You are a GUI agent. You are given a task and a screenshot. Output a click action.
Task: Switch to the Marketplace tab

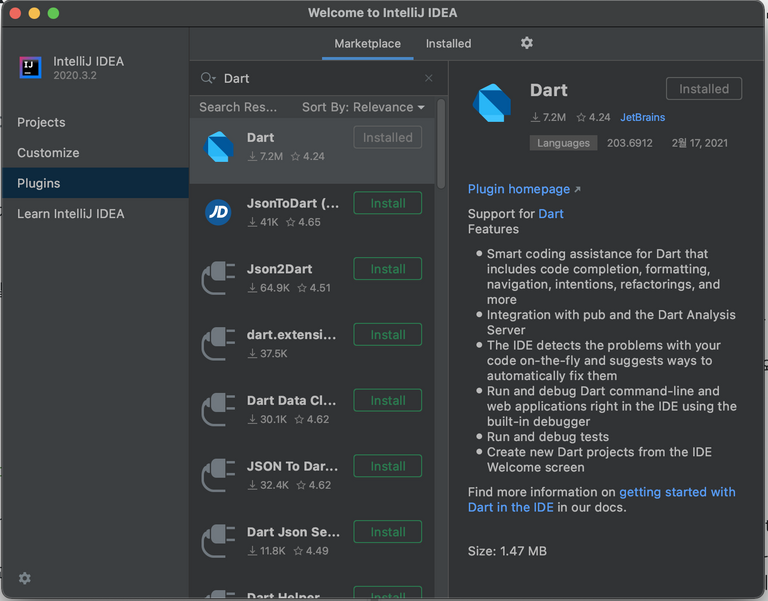[x=367, y=44]
